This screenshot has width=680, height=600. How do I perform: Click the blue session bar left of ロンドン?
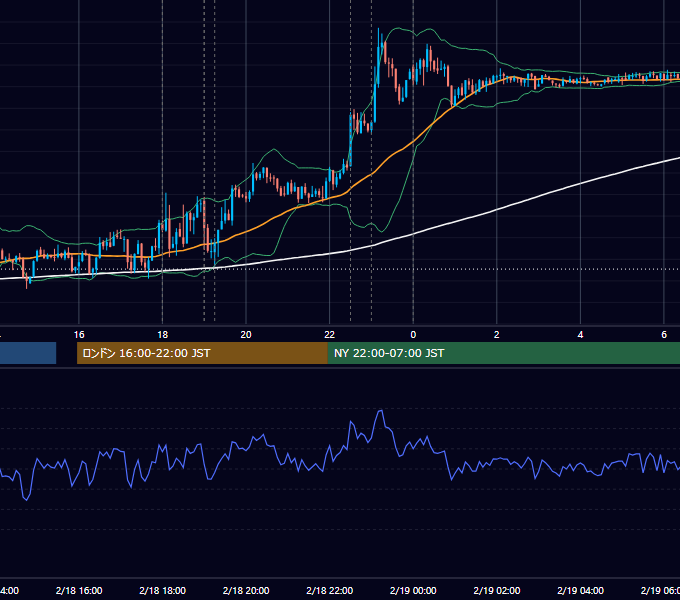point(28,353)
